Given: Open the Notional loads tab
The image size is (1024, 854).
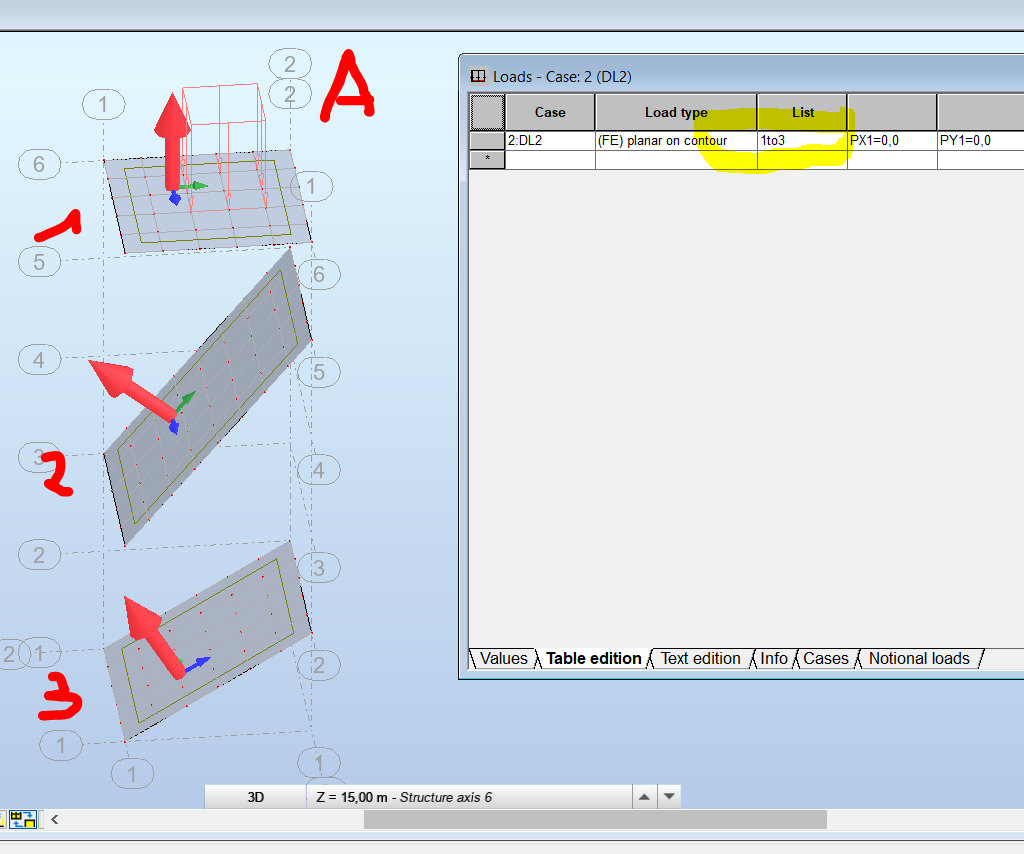Looking at the screenshot, I should [x=919, y=658].
